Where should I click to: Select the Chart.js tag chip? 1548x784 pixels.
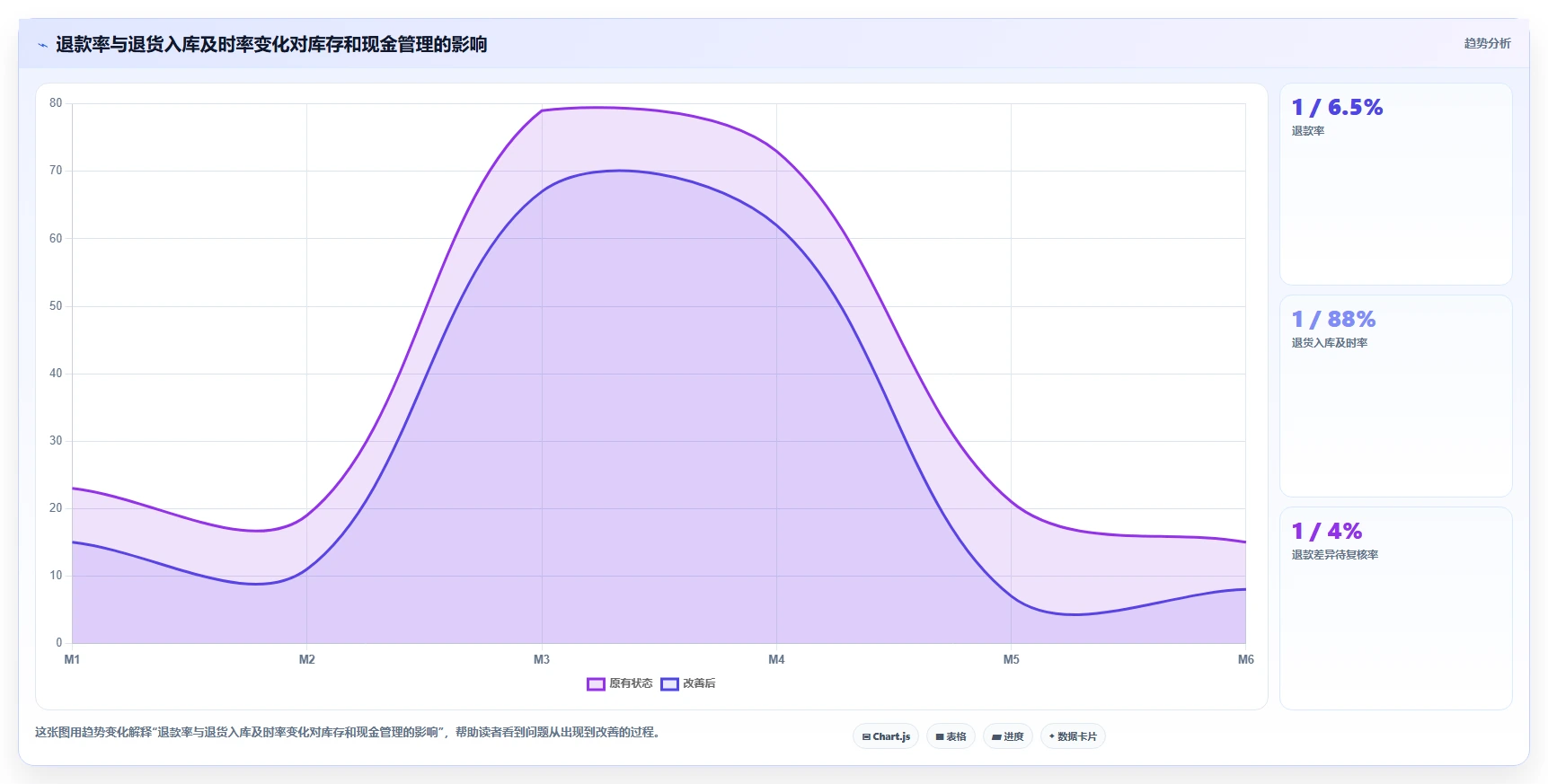coord(886,736)
